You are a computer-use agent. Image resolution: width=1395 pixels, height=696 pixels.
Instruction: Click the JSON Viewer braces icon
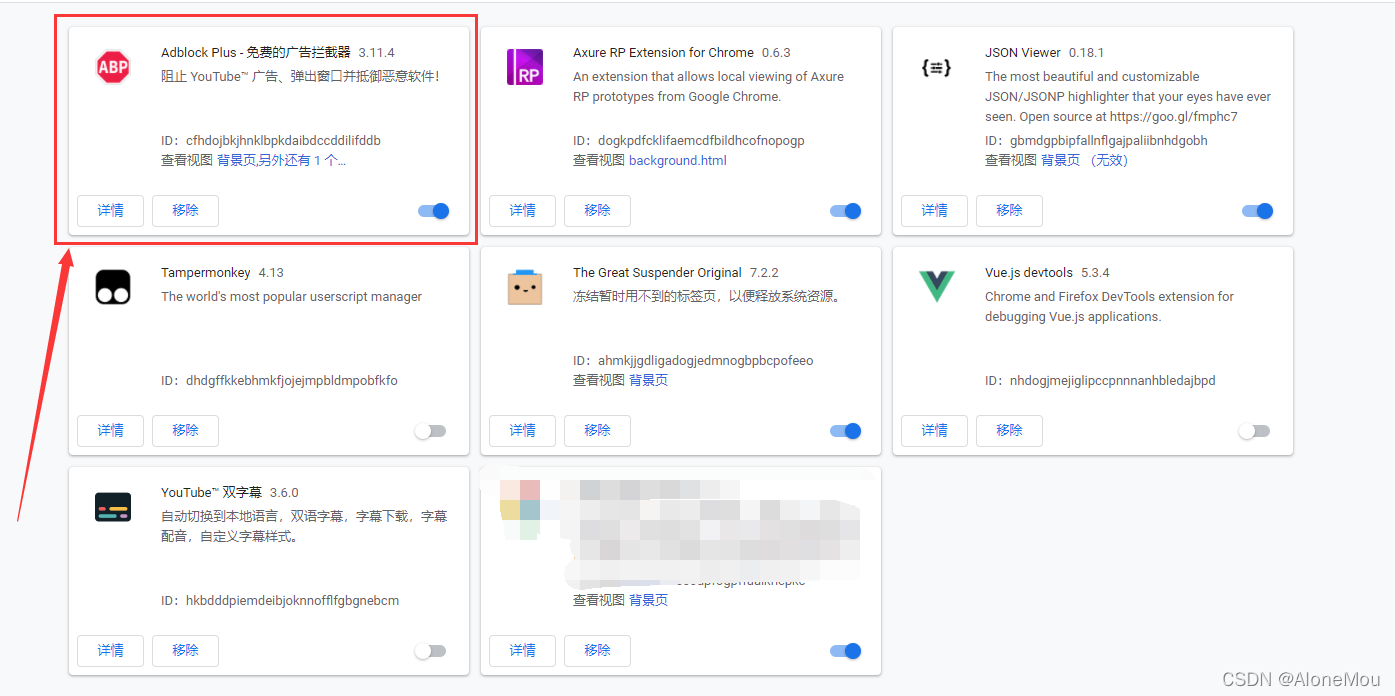(x=936, y=68)
